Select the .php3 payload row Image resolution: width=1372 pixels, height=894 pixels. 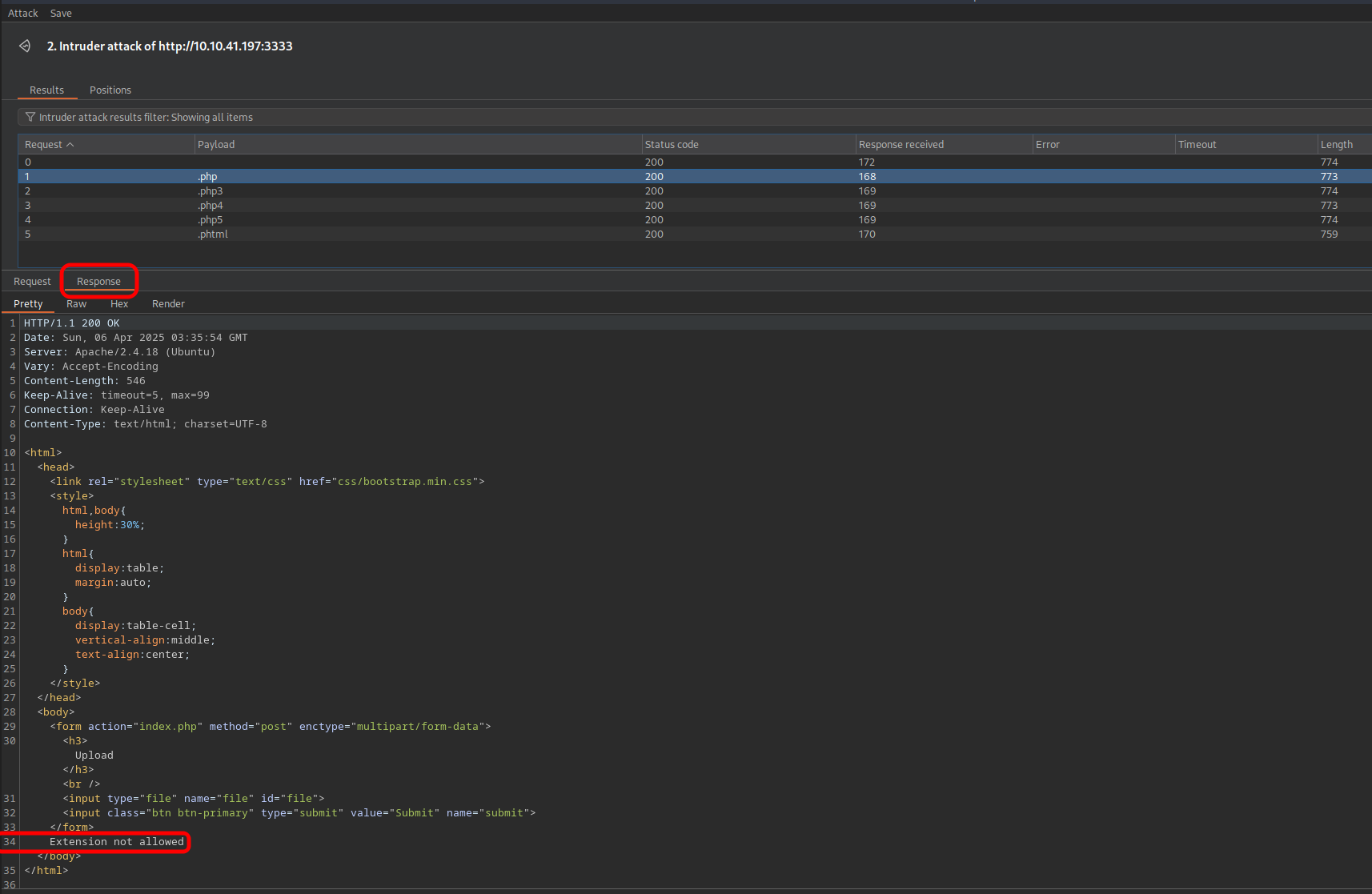[x=695, y=191]
